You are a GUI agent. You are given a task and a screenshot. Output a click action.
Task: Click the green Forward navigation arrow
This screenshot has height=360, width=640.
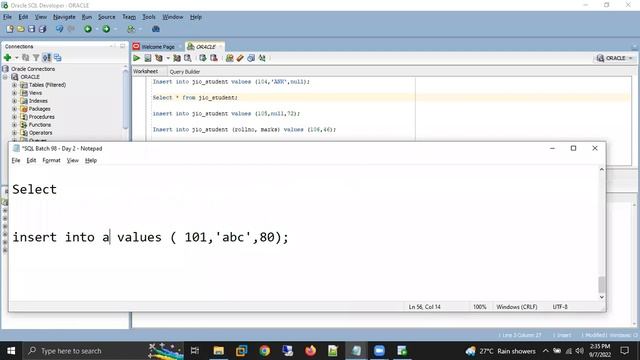coord(106,29)
